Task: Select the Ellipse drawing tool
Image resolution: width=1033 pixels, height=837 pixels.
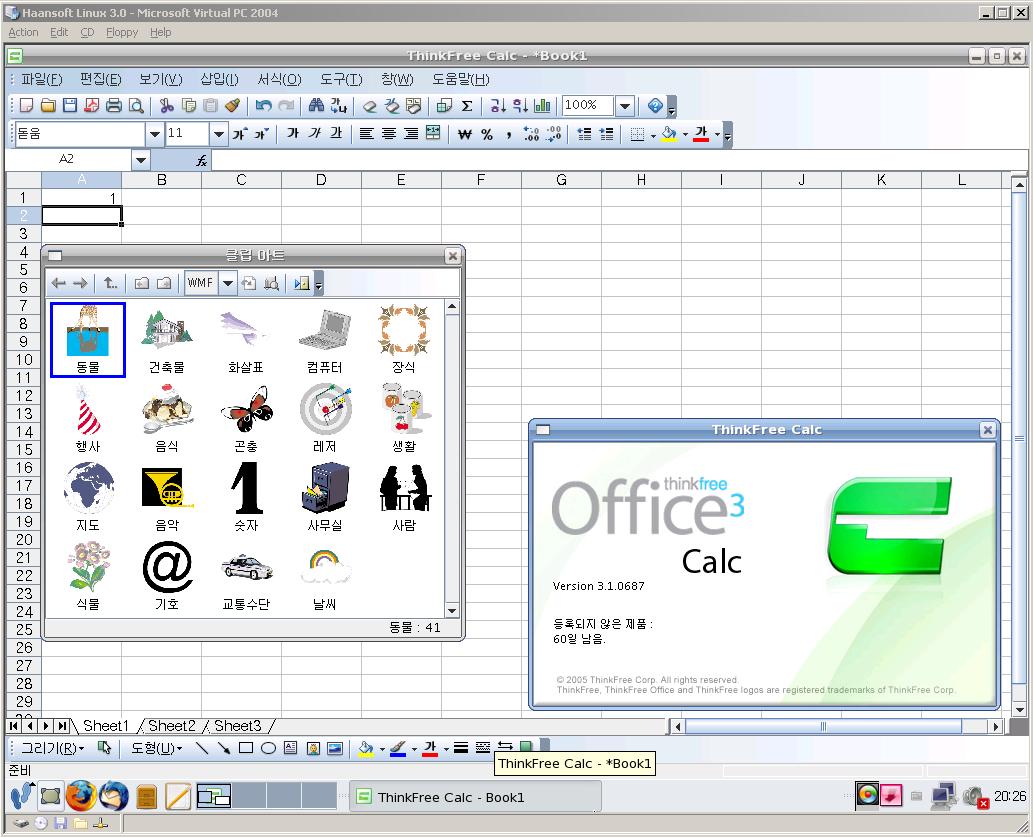Action: (268, 748)
